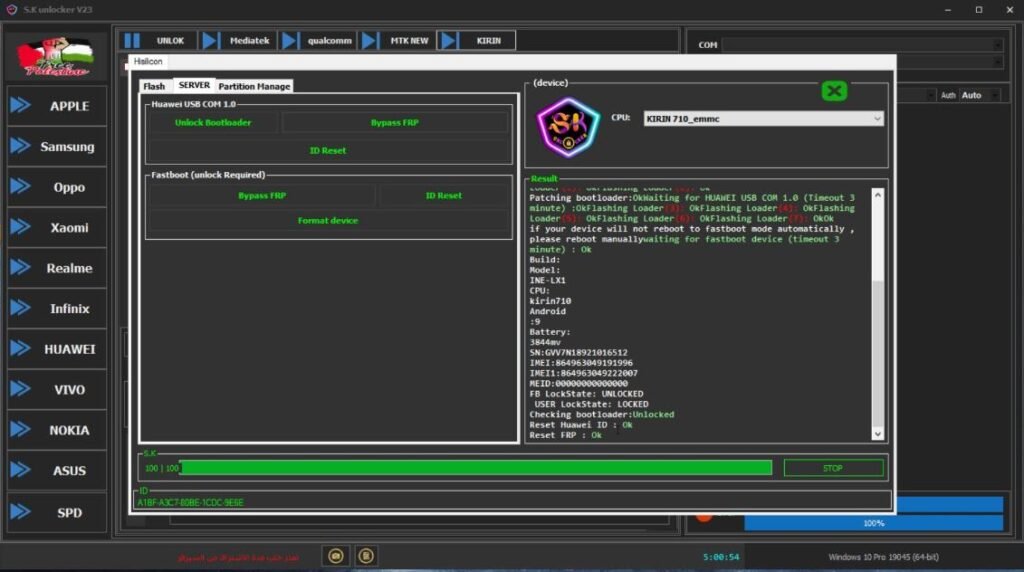Click the INE-LX1 model line in the log
The width and height of the screenshot is (1024, 572).
547,280
